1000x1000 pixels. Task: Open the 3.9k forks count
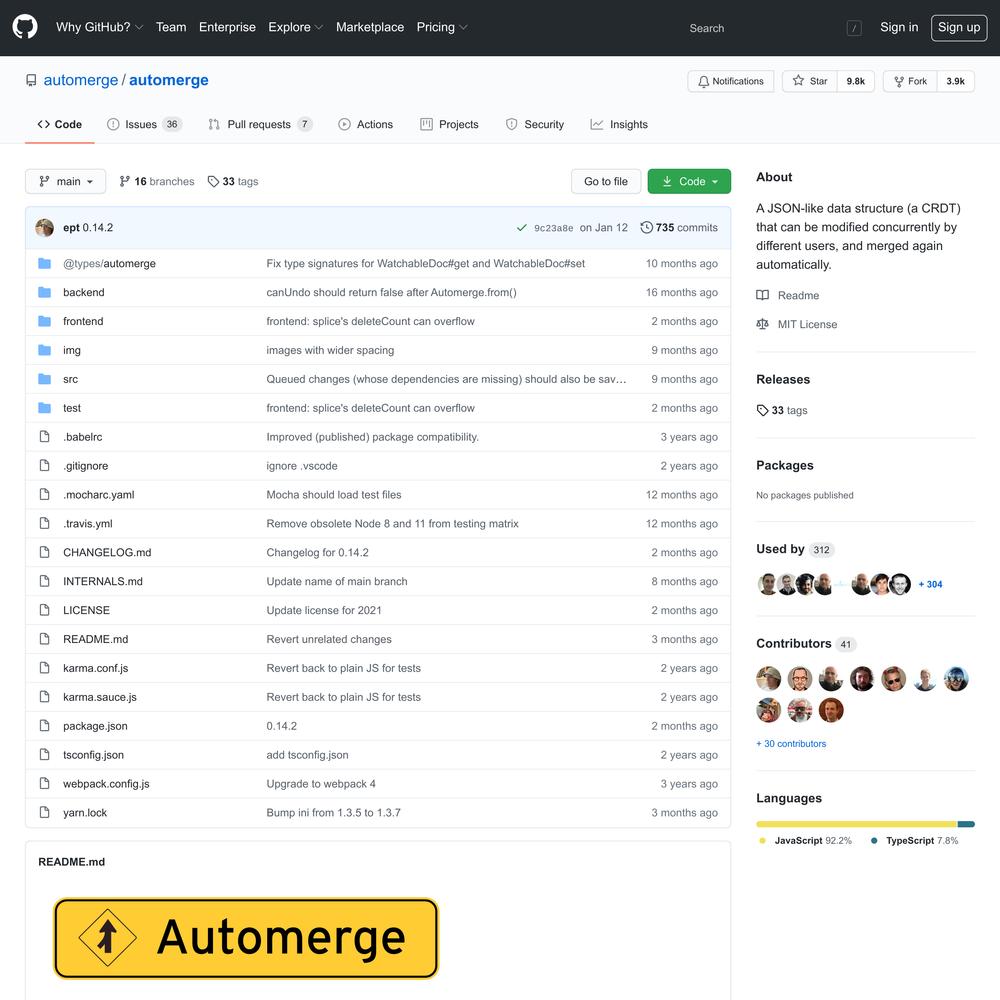955,81
